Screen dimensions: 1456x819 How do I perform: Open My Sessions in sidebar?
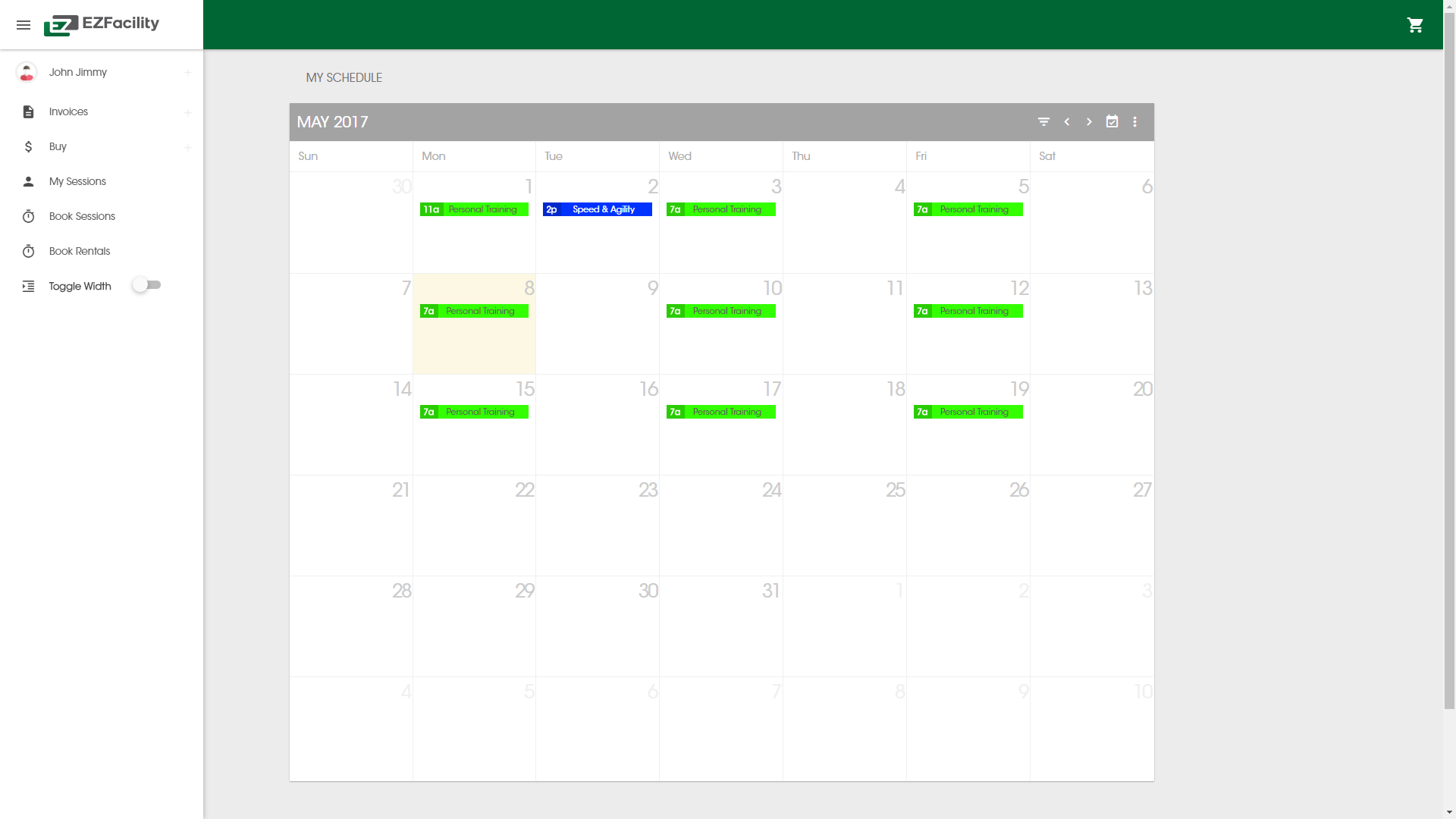point(77,181)
